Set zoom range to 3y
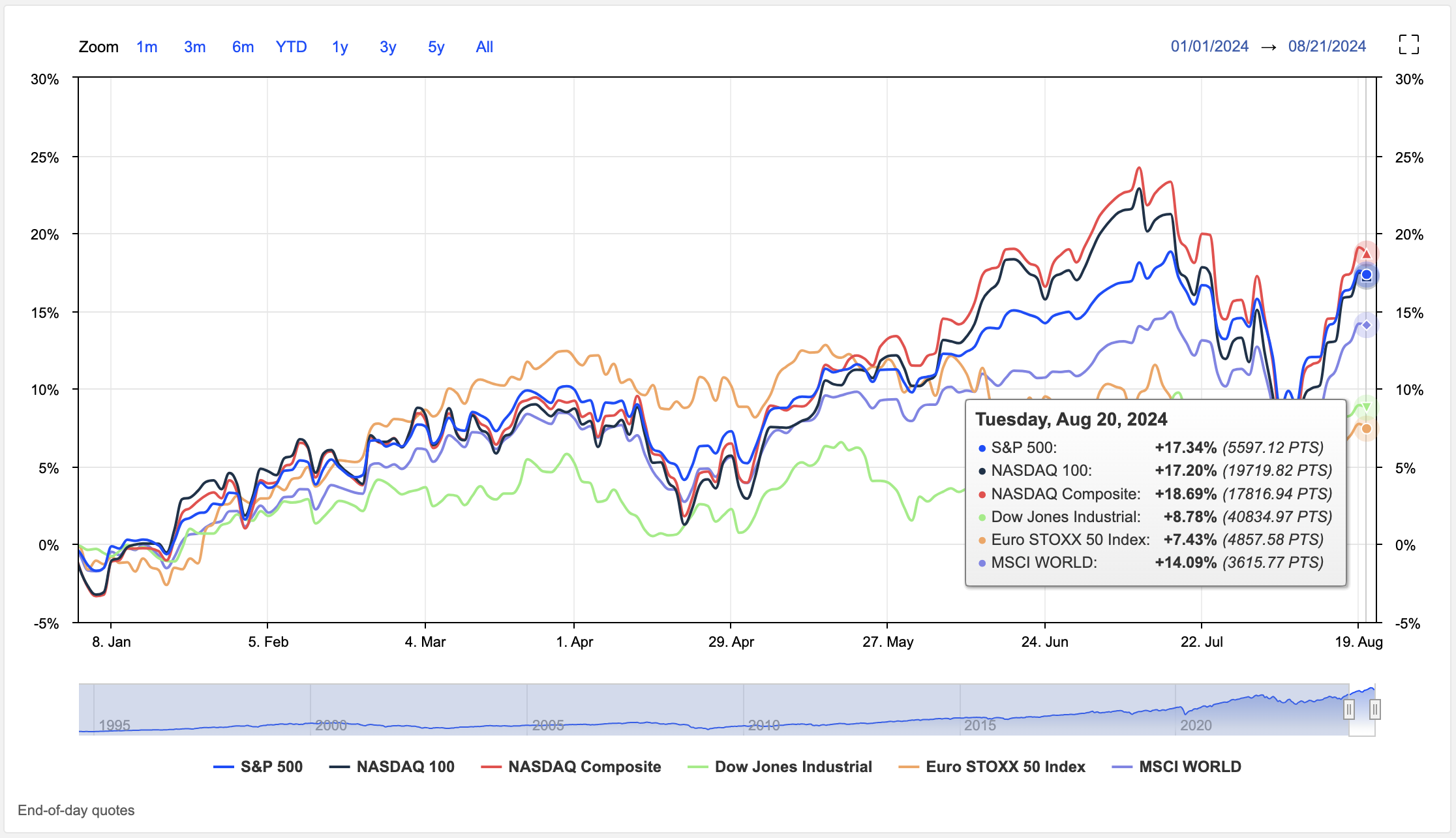Image resolution: width=1456 pixels, height=838 pixels. (387, 47)
